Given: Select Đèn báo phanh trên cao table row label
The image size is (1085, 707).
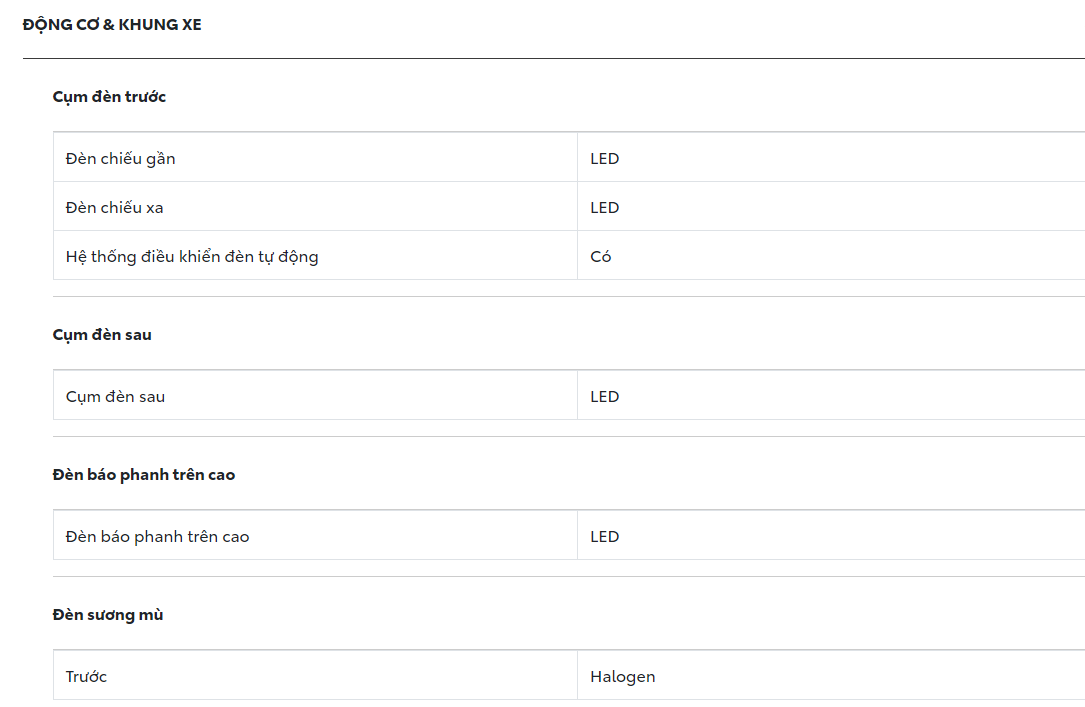Looking at the screenshot, I should click(157, 537).
